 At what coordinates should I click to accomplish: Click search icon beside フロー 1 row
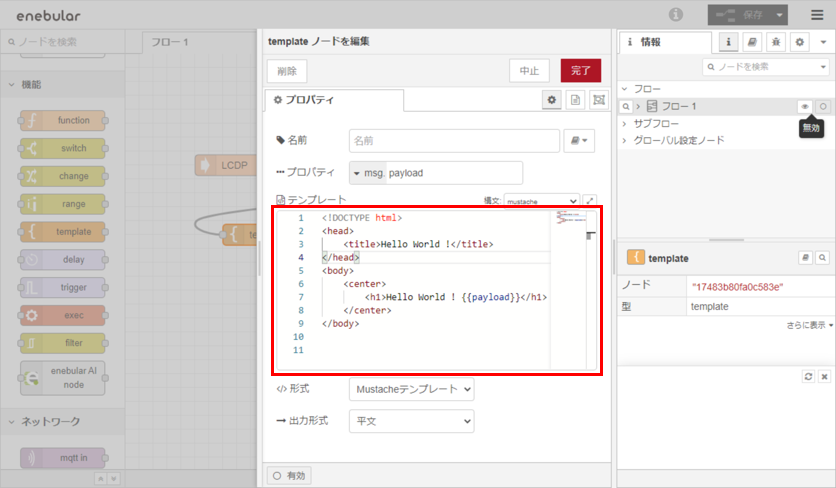626,107
